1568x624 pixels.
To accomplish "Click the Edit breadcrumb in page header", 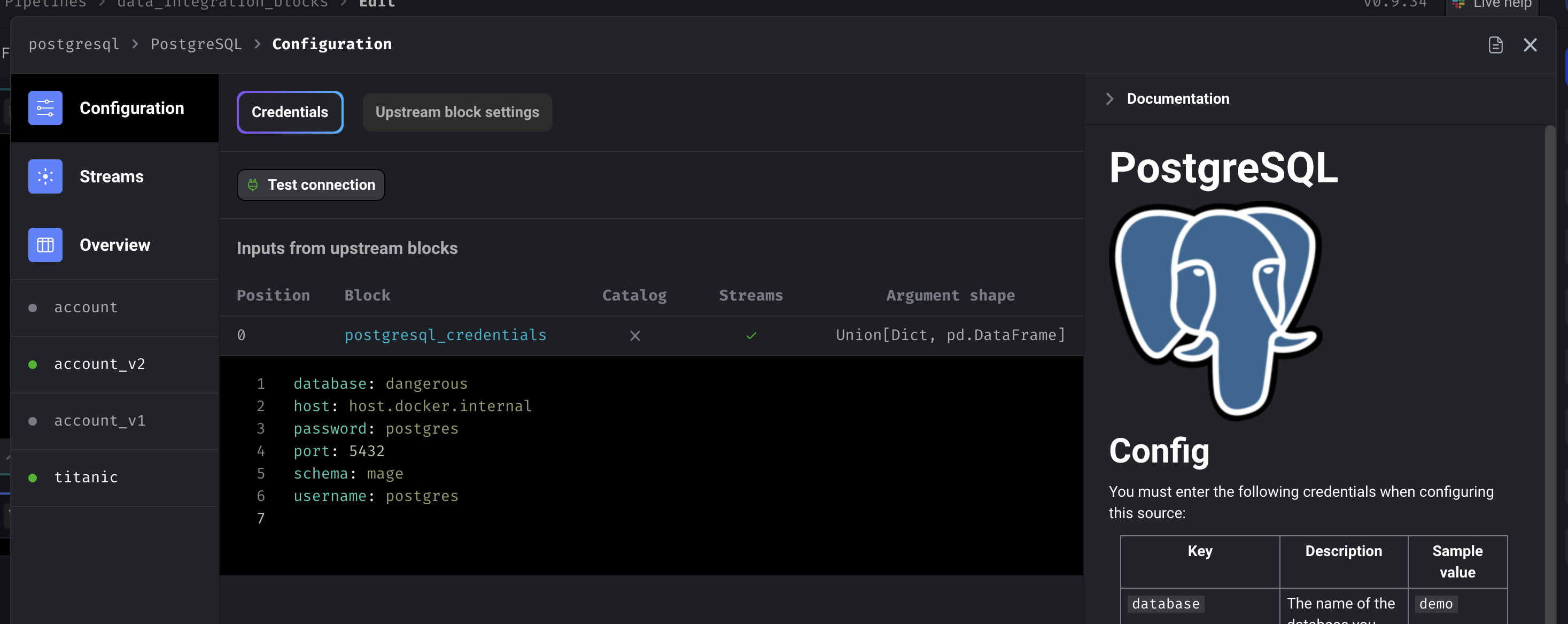I will 377,4.
